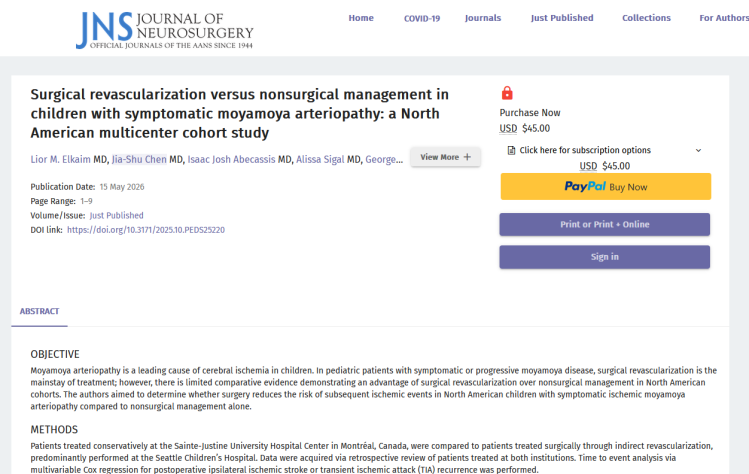Viewport: 749px width, 474px height.
Task: Click 'Click here for subscription options' text
Action: coord(585,151)
